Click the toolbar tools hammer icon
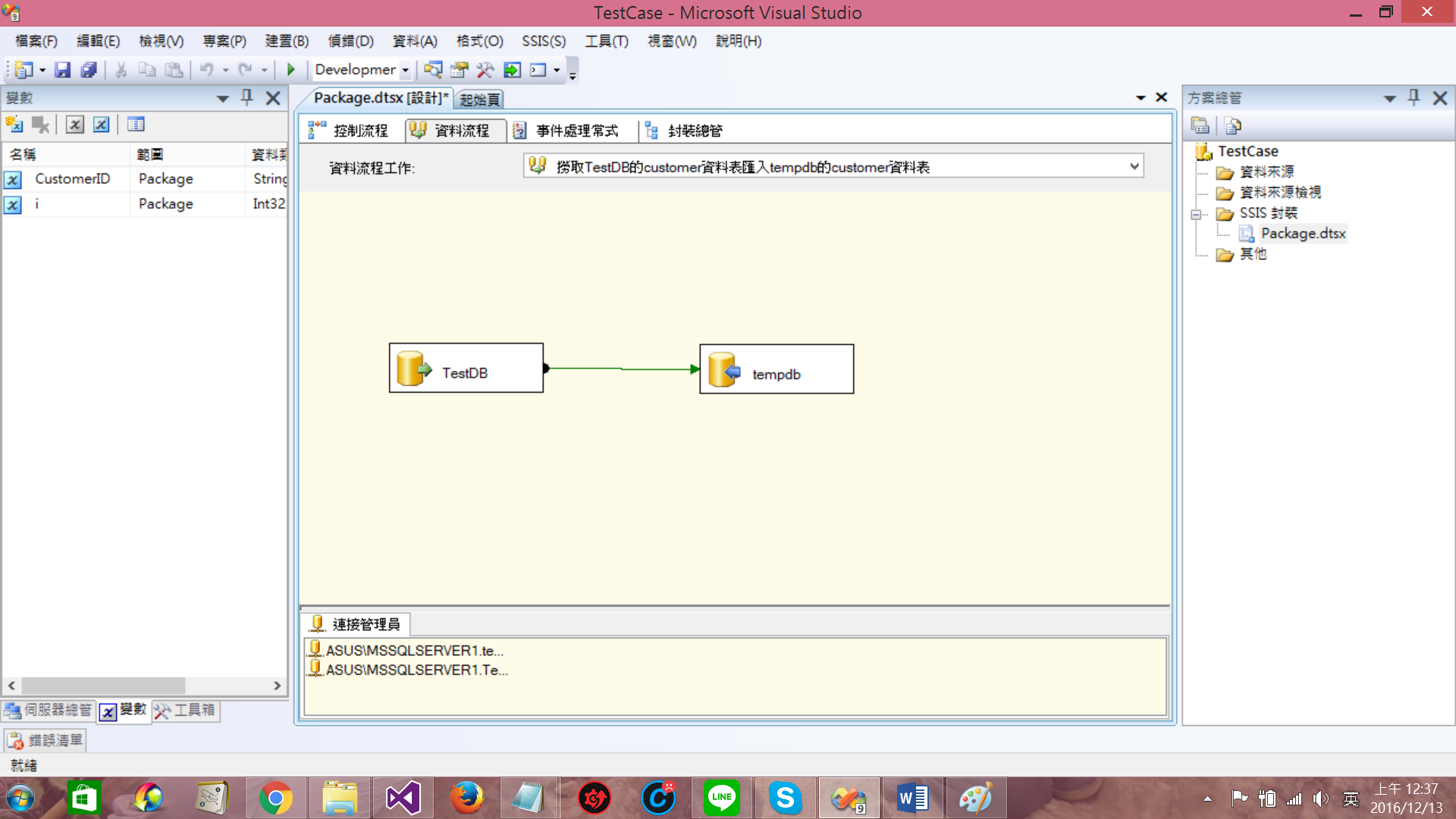Viewport: 1456px width, 819px height. click(485, 70)
